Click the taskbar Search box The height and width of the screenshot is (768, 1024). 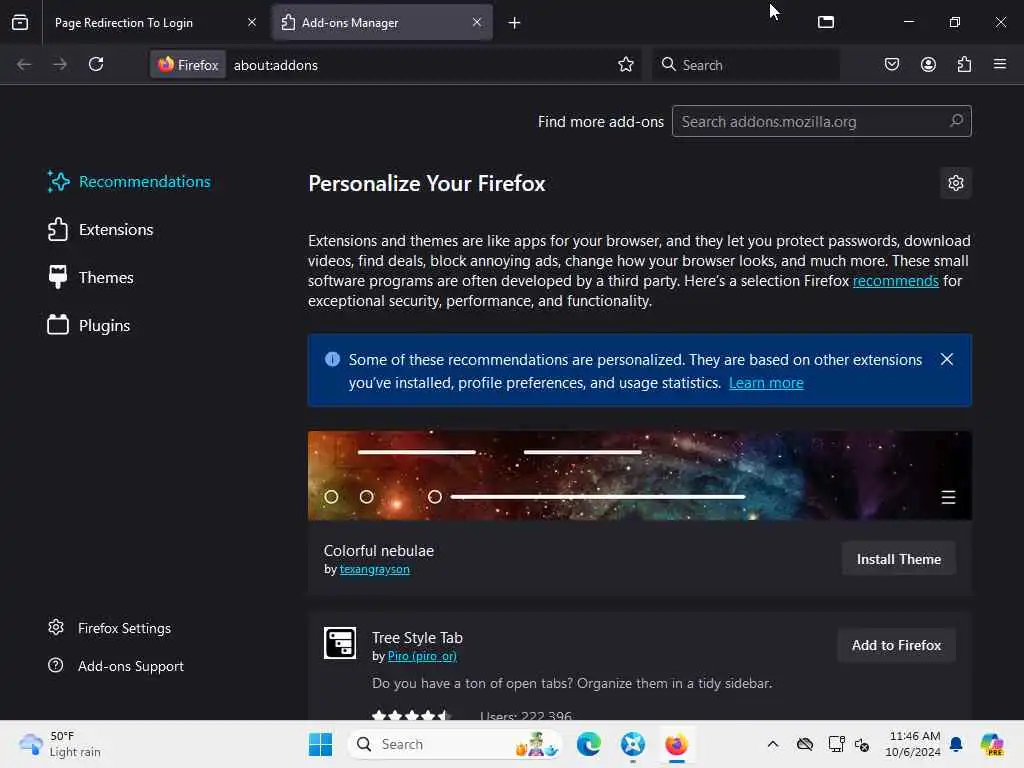click(456, 744)
